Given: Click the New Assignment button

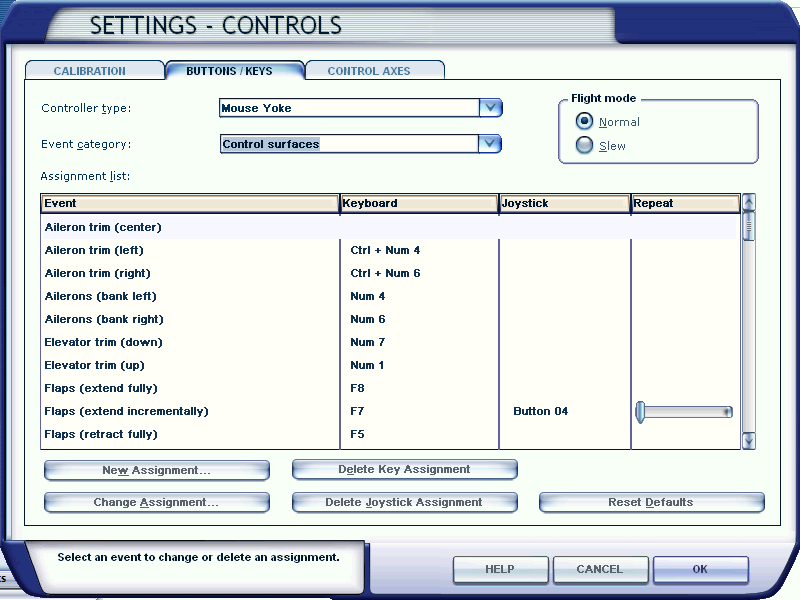Looking at the screenshot, I should tap(157, 470).
